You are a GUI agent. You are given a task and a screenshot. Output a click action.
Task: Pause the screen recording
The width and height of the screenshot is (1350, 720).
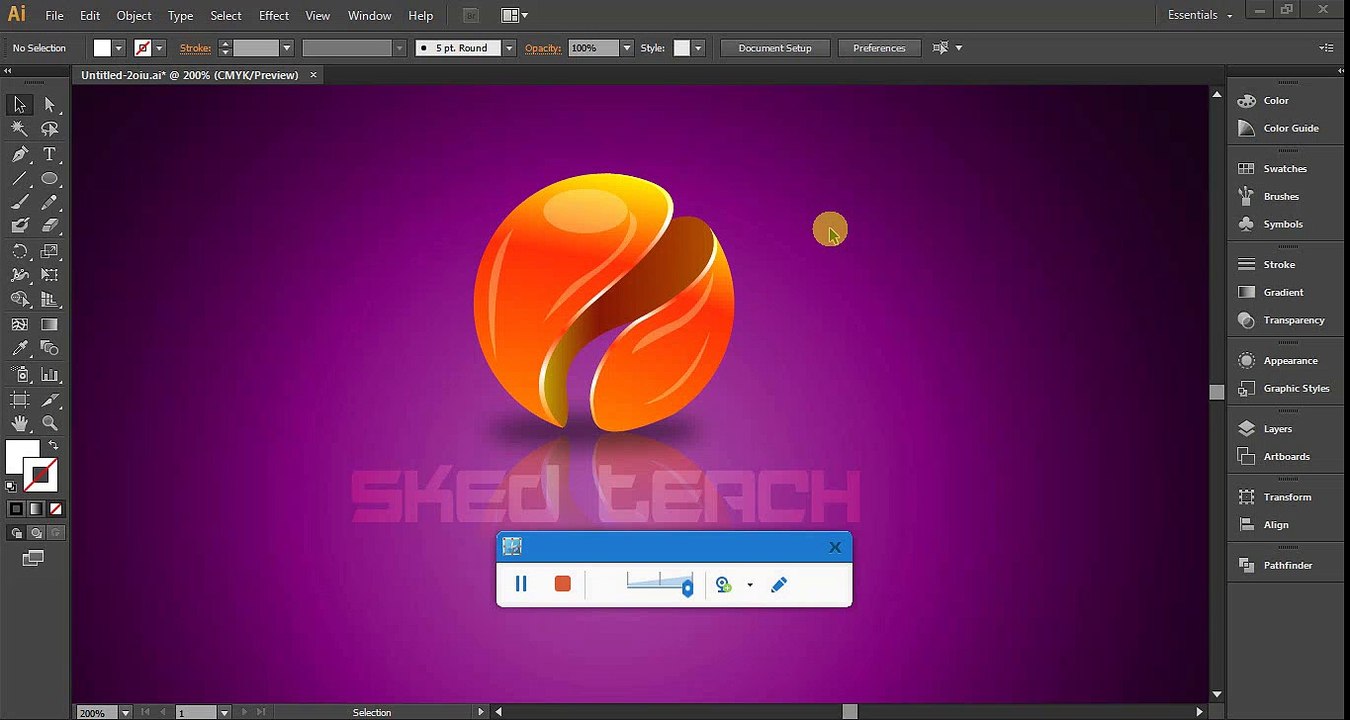pyautogui.click(x=521, y=584)
